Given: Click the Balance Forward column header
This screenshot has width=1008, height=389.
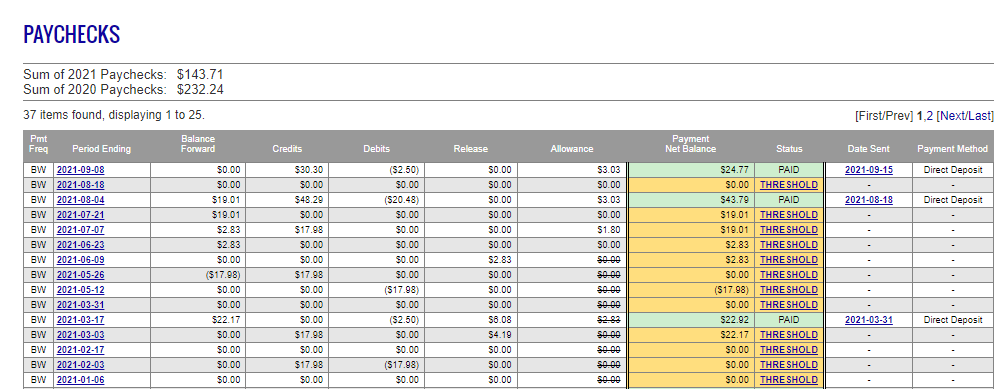Looking at the screenshot, I should pyautogui.click(x=198, y=143).
